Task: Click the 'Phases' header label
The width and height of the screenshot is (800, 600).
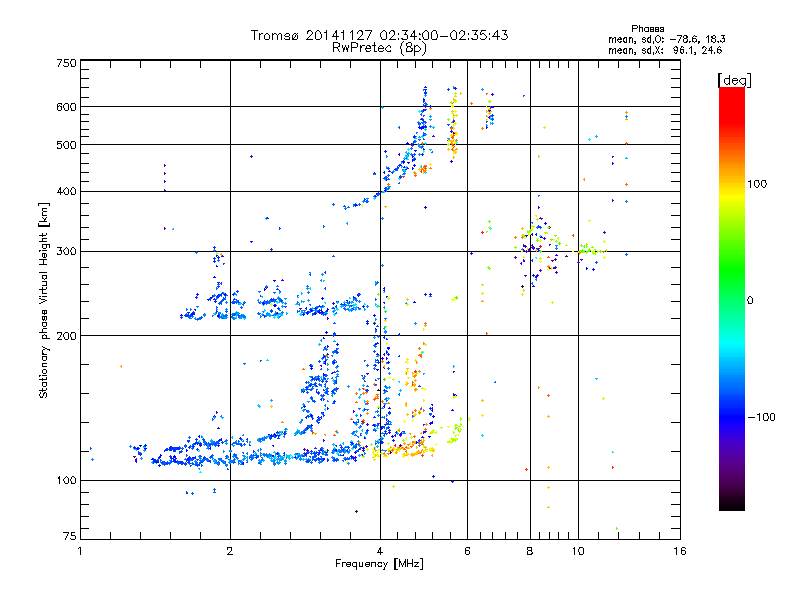Action: coord(647,29)
